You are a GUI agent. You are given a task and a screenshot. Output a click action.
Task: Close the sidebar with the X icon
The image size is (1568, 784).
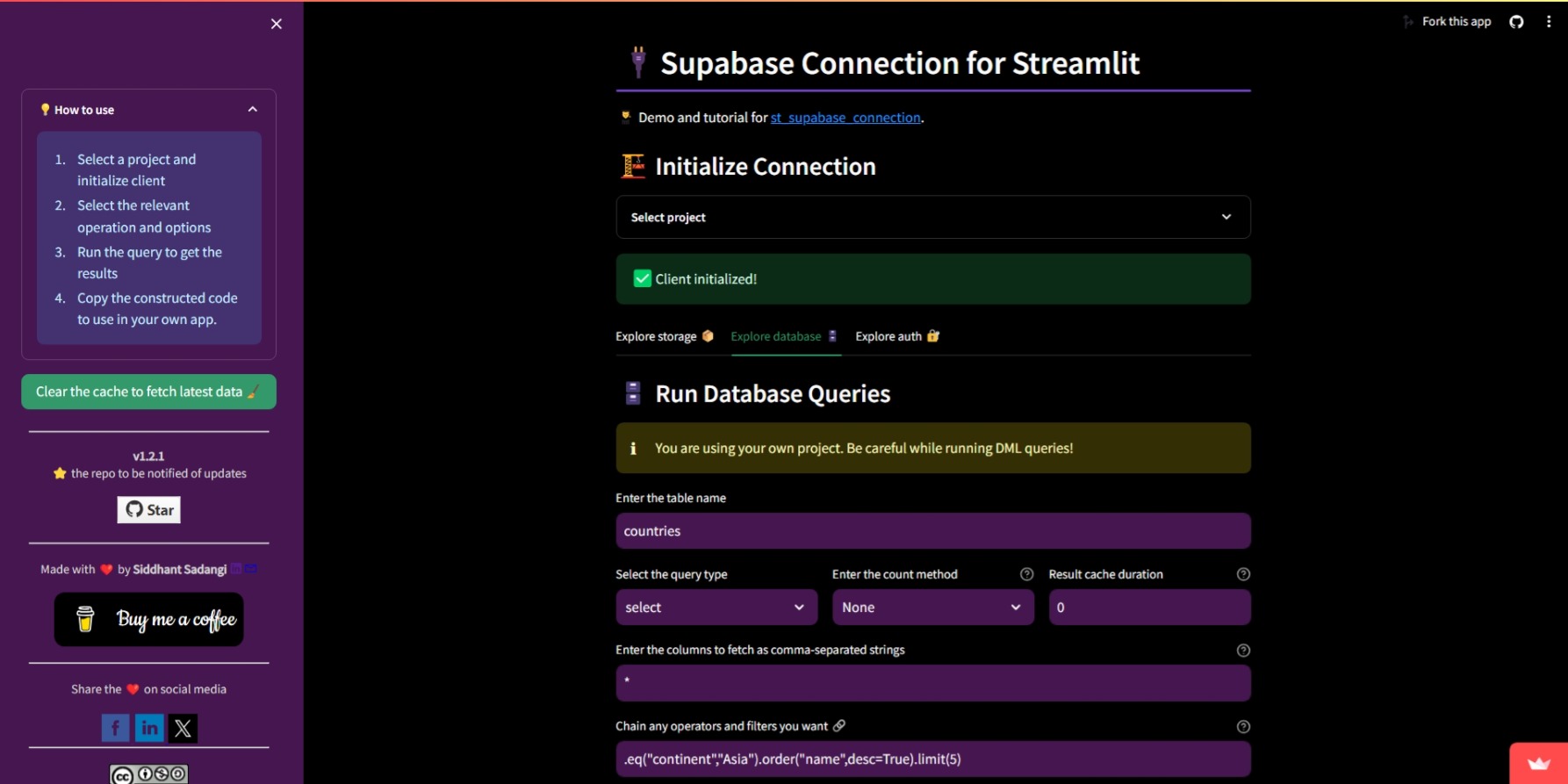(277, 24)
